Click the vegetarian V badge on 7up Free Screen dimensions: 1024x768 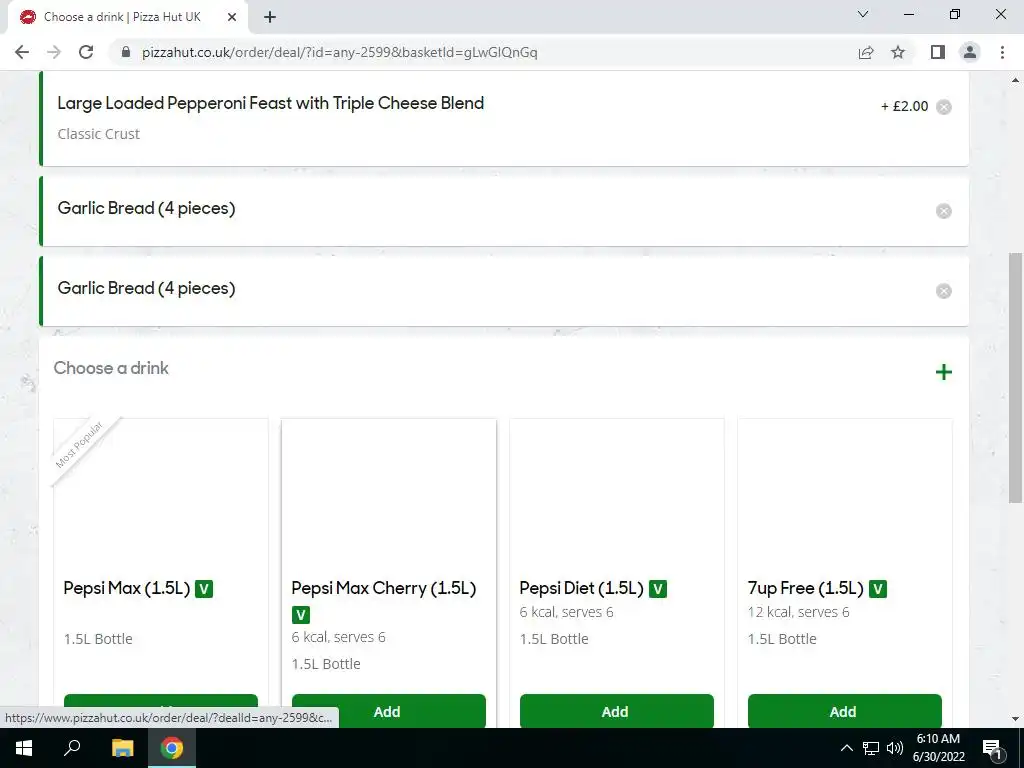coord(878,588)
